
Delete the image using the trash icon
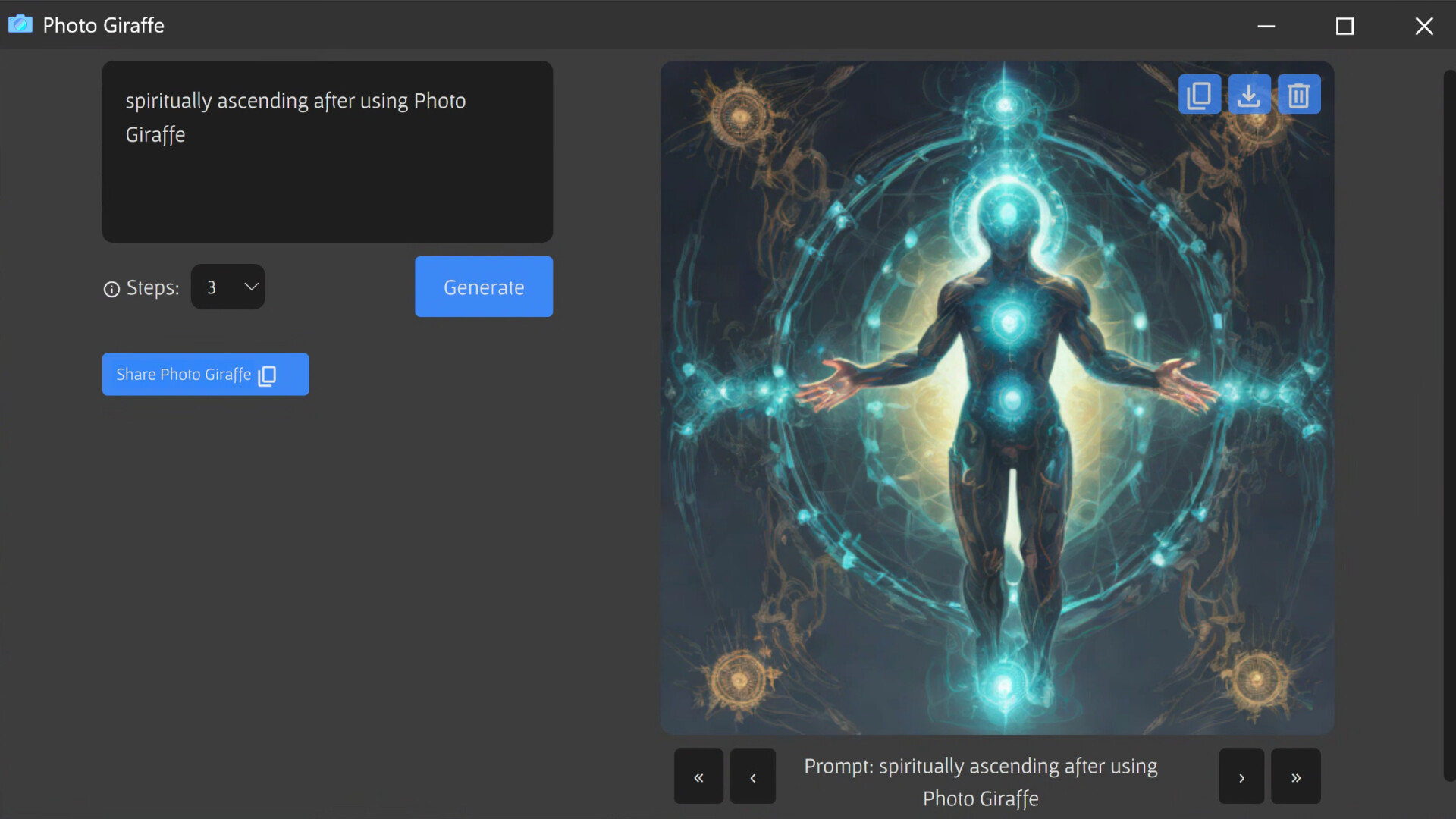coord(1298,94)
